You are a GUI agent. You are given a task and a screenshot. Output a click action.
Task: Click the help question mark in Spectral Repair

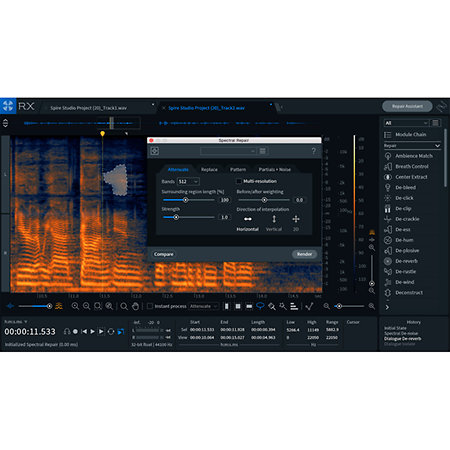click(x=313, y=151)
